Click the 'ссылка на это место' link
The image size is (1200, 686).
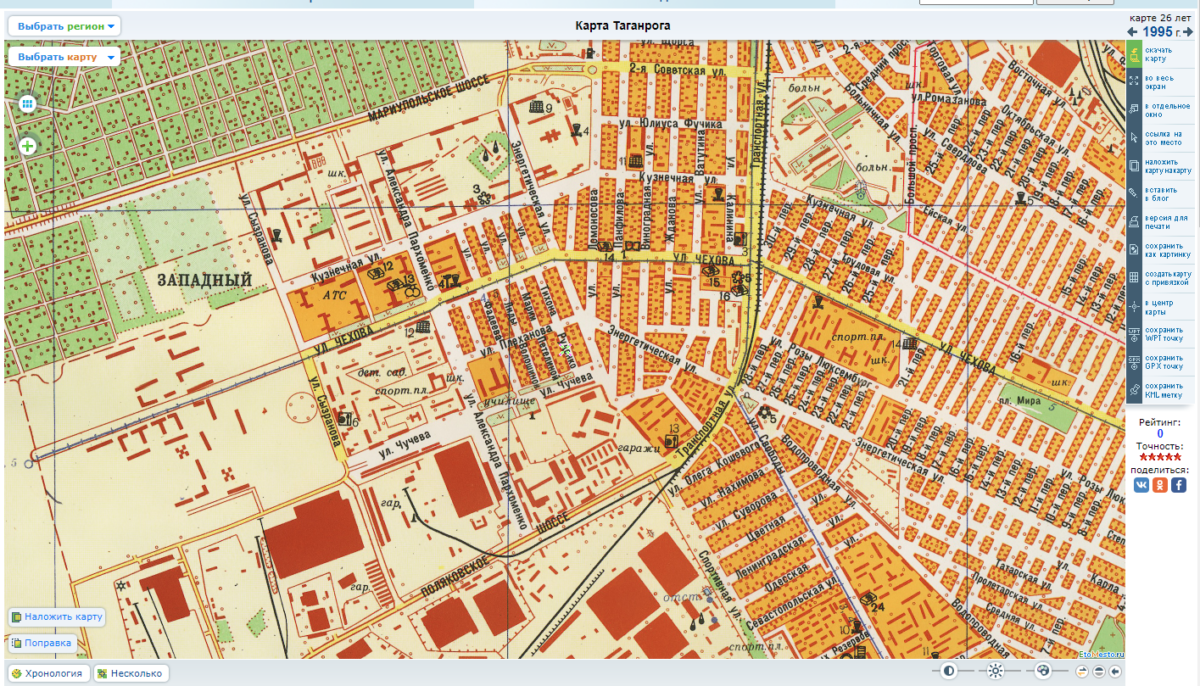(x=1164, y=138)
